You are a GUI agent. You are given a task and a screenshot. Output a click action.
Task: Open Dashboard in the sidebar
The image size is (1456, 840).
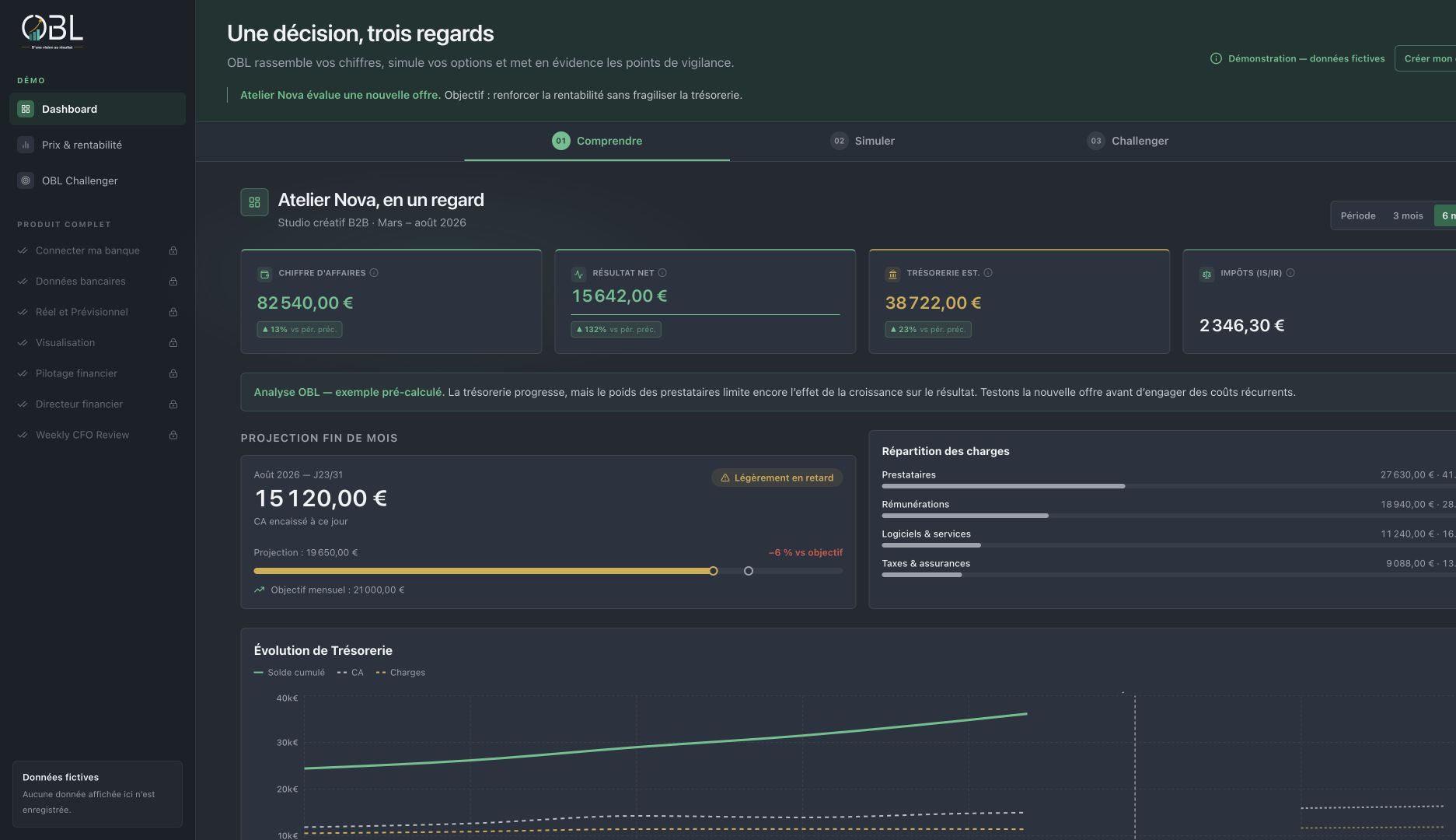click(97, 109)
